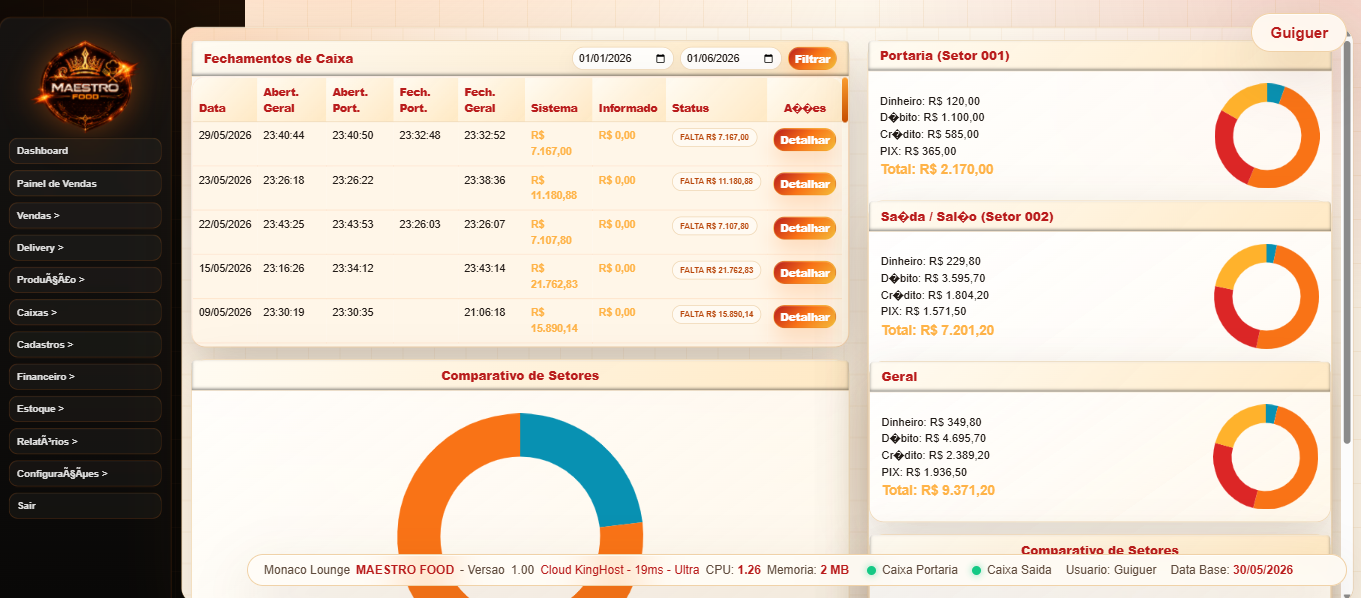Click the Saída / Salão (Setor 002) donut chart
Image resolution: width=1361 pixels, height=598 pixels.
(x=1267, y=296)
